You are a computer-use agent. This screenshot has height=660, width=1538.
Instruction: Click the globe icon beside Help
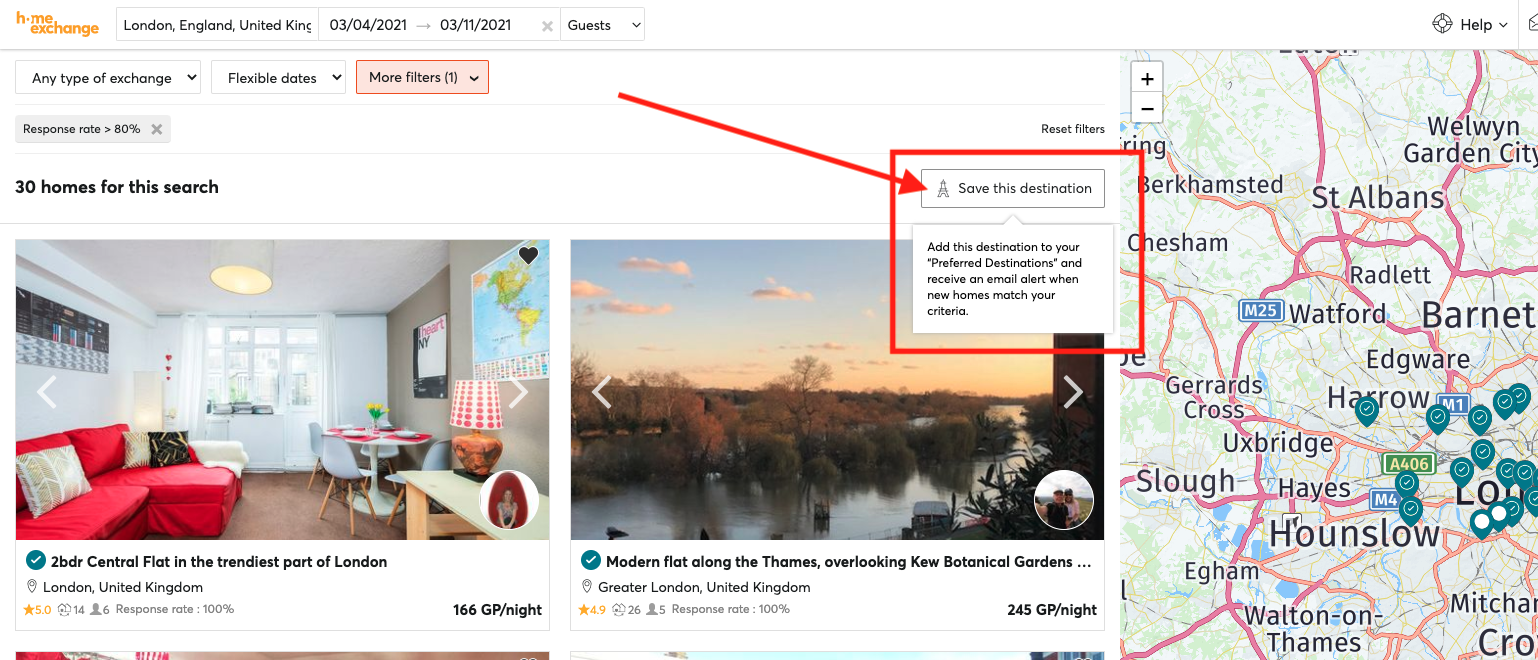point(1442,22)
